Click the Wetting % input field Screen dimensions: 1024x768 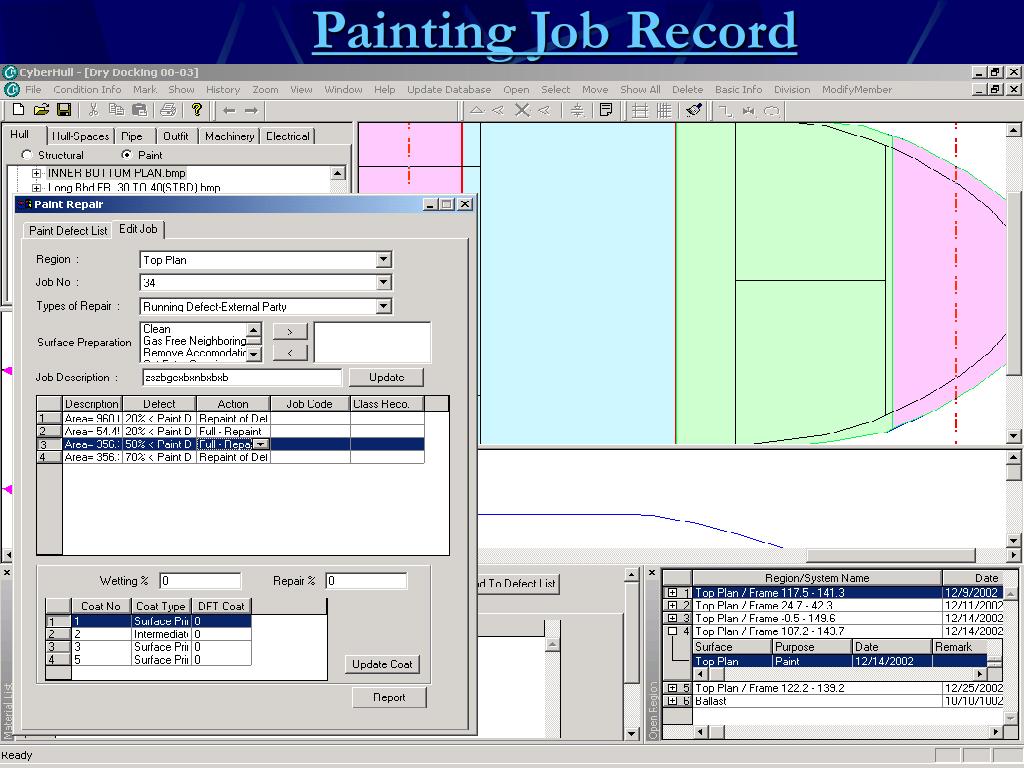tap(200, 581)
